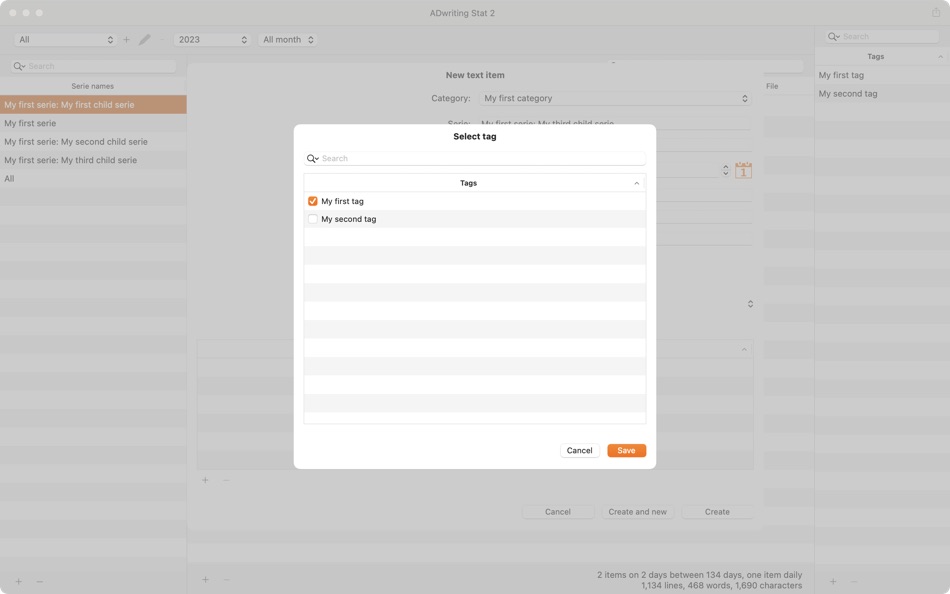Select My first tag in right Tags panel
The width and height of the screenshot is (950, 594).
tap(882, 75)
